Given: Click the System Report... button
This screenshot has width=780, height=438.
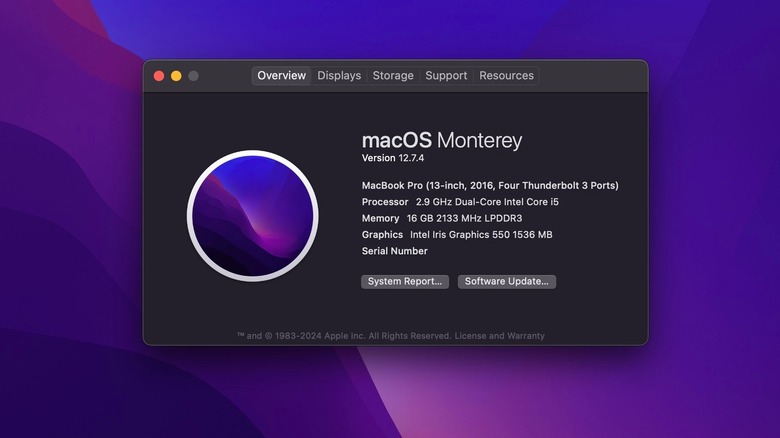Looking at the screenshot, I should pyautogui.click(x=405, y=282).
